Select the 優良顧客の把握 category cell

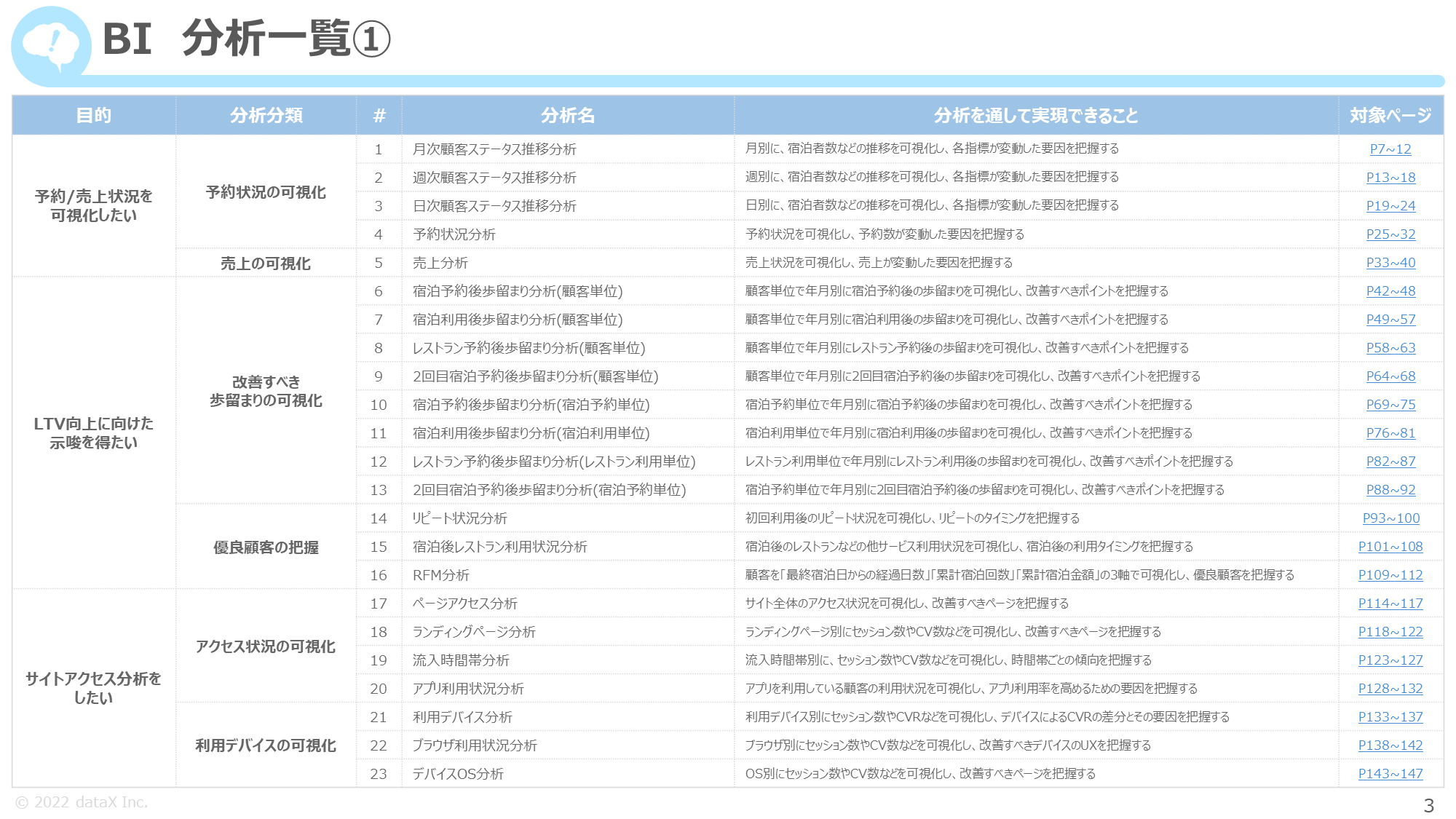click(266, 547)
